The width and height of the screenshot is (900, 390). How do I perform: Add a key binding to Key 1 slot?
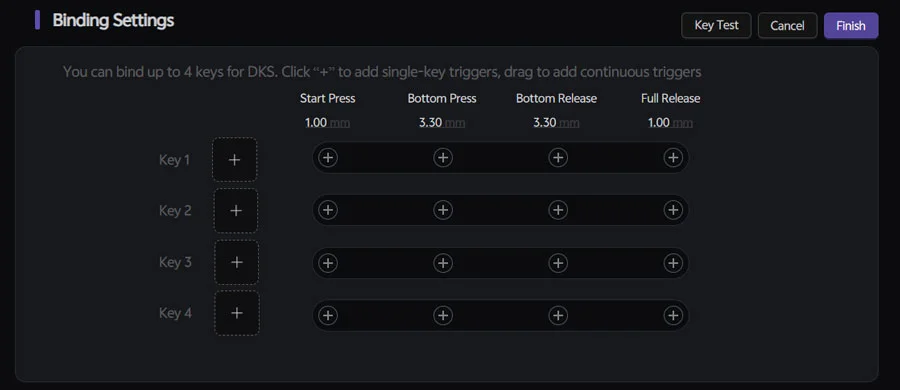tap(234, 160)
